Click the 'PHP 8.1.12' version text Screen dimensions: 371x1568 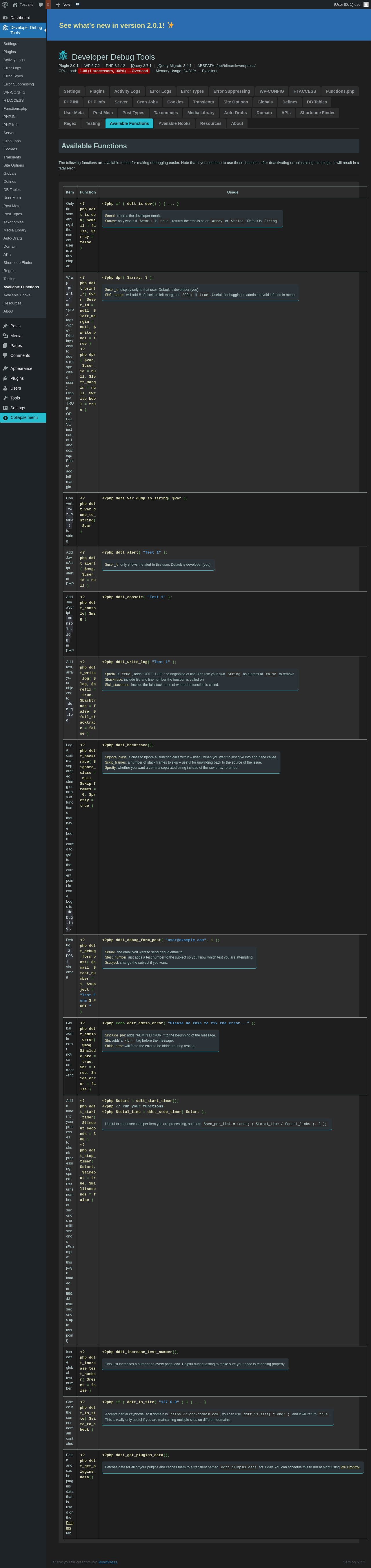coord(115,66)
